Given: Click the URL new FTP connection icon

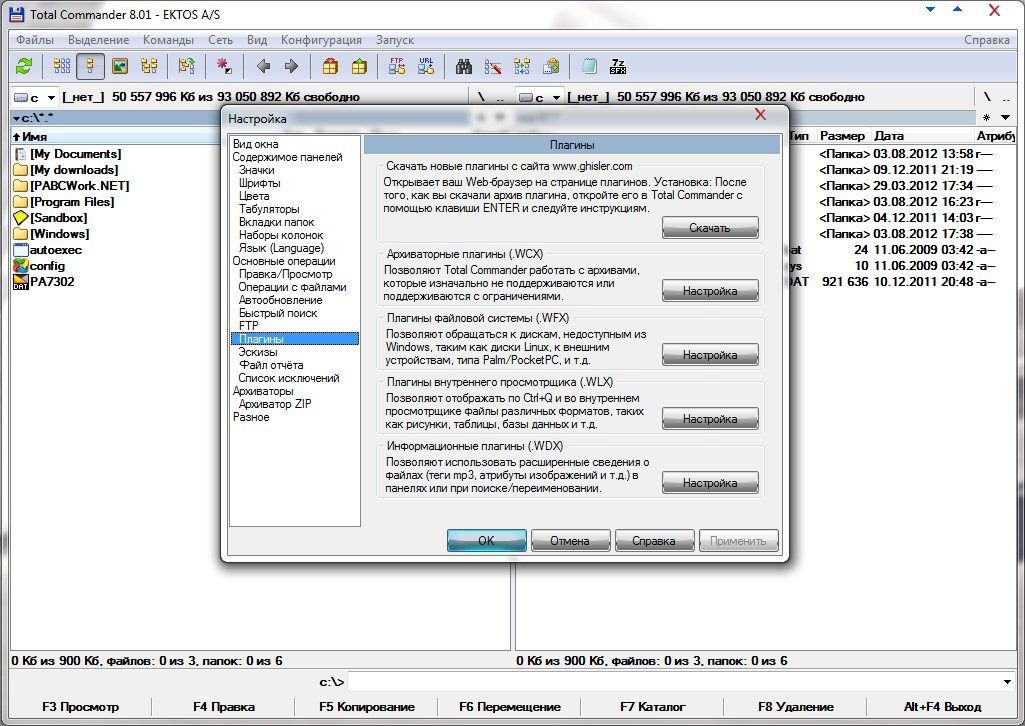Looking at the screenshot, I should [x=426, y=67].
